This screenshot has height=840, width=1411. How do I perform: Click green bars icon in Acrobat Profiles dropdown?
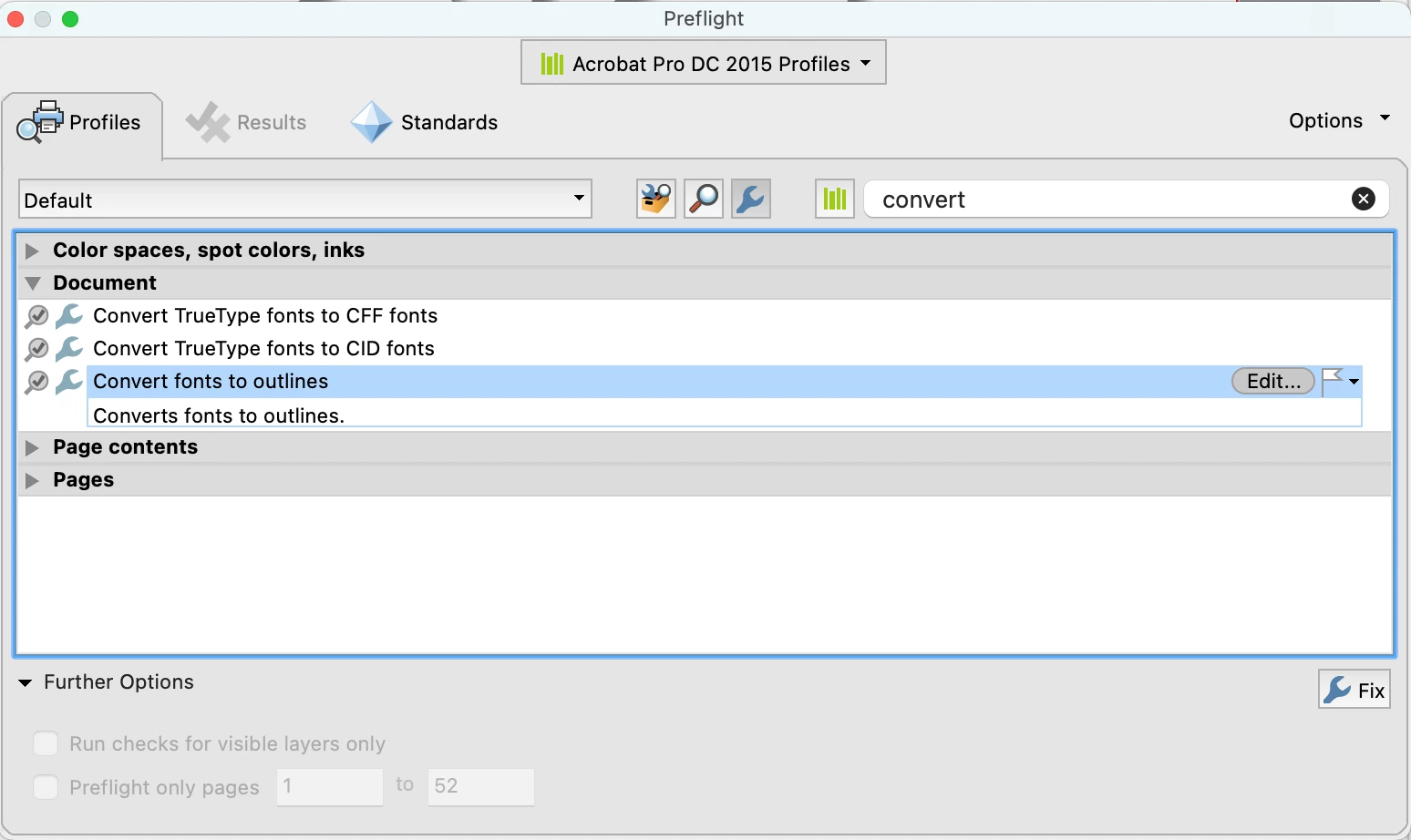tap(552, 63)
